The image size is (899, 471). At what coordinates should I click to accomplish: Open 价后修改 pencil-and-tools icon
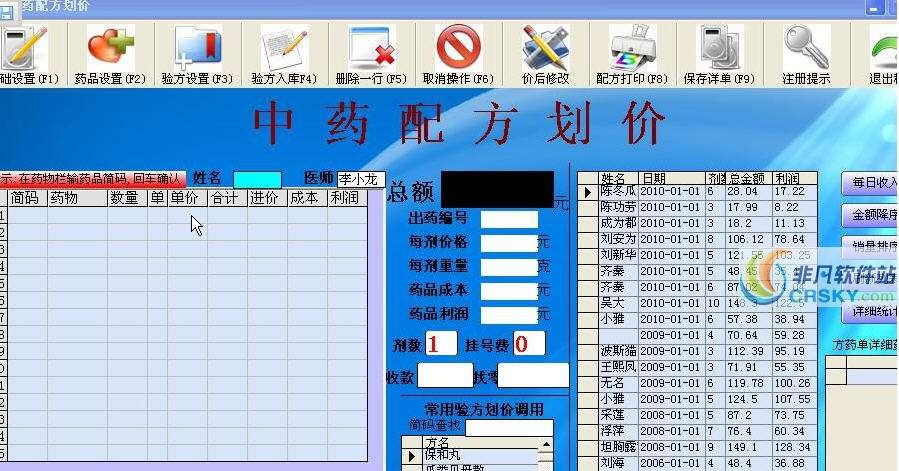click(545, 47)
